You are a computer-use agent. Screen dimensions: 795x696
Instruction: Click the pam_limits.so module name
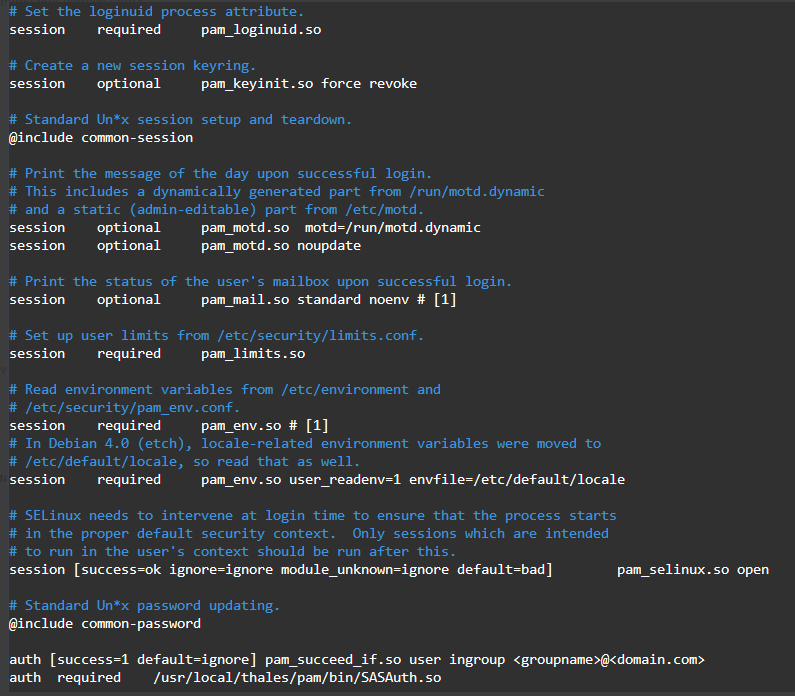pyautogui.click(x=253, y=353)
